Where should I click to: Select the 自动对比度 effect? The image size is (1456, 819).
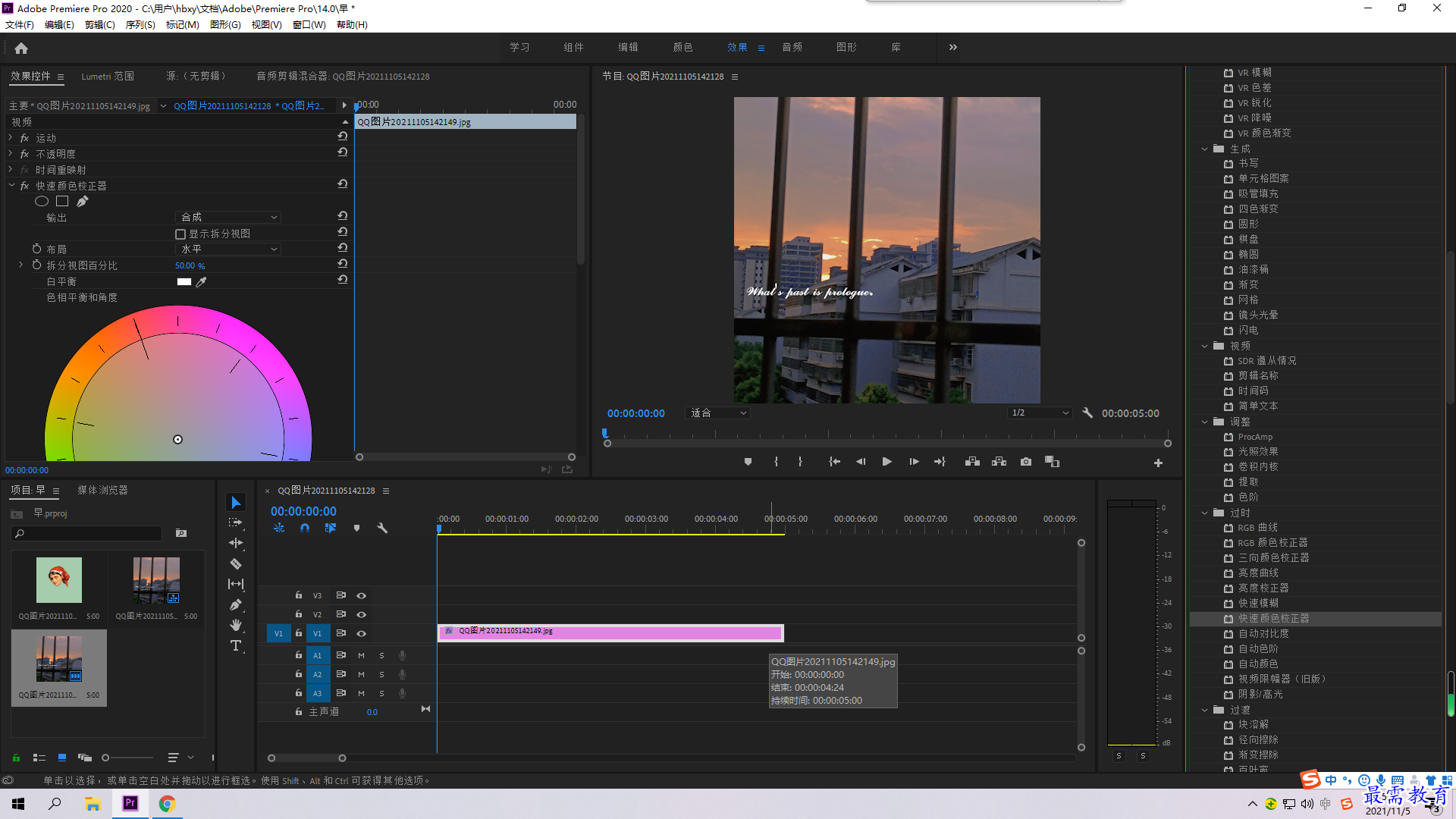point(1263,634)
